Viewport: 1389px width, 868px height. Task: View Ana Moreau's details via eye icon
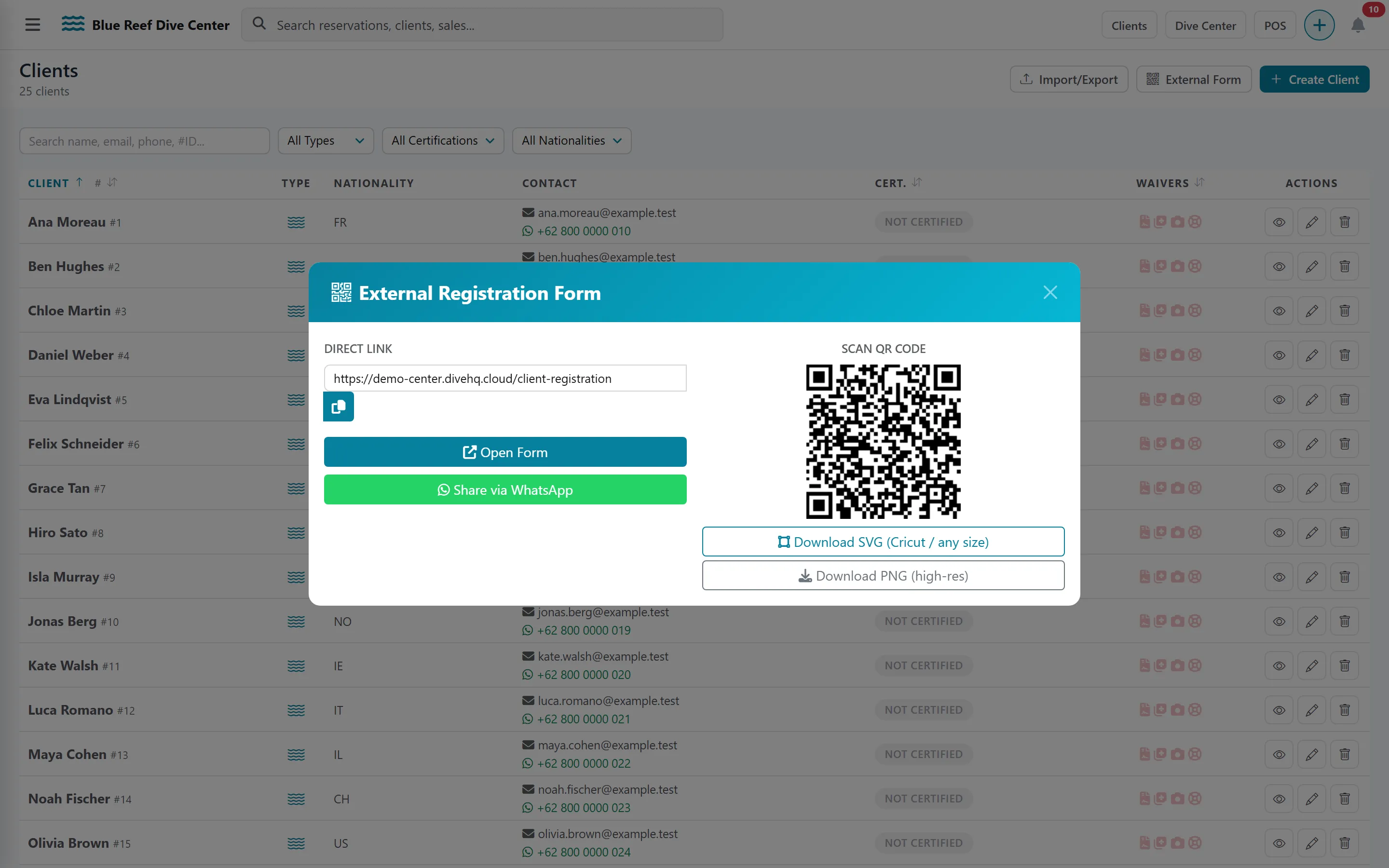(x=1279, y=222)
